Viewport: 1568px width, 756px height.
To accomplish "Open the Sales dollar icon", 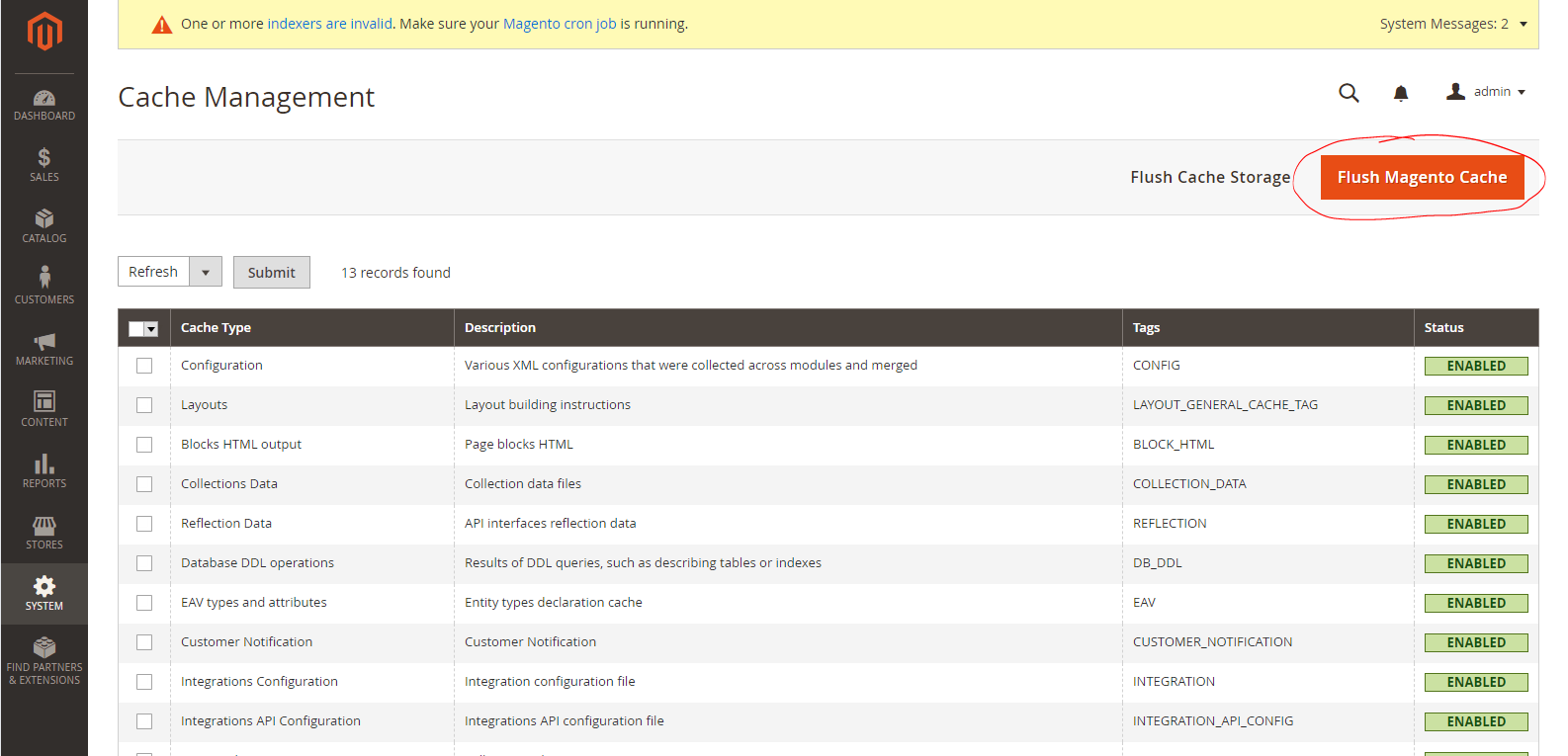I will 44,158.
